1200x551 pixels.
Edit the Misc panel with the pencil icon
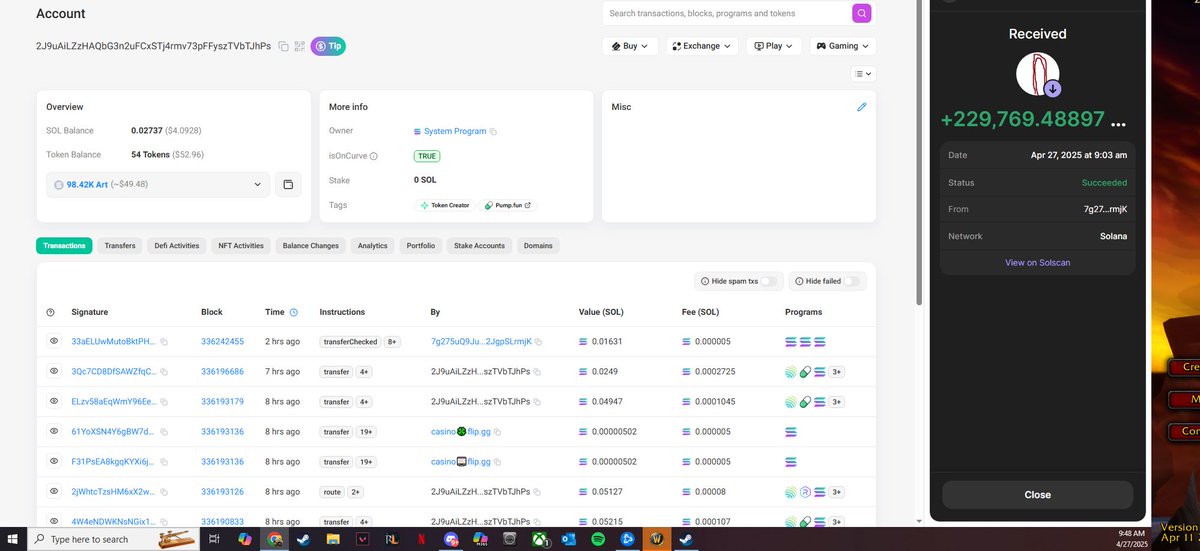[862, 107]
